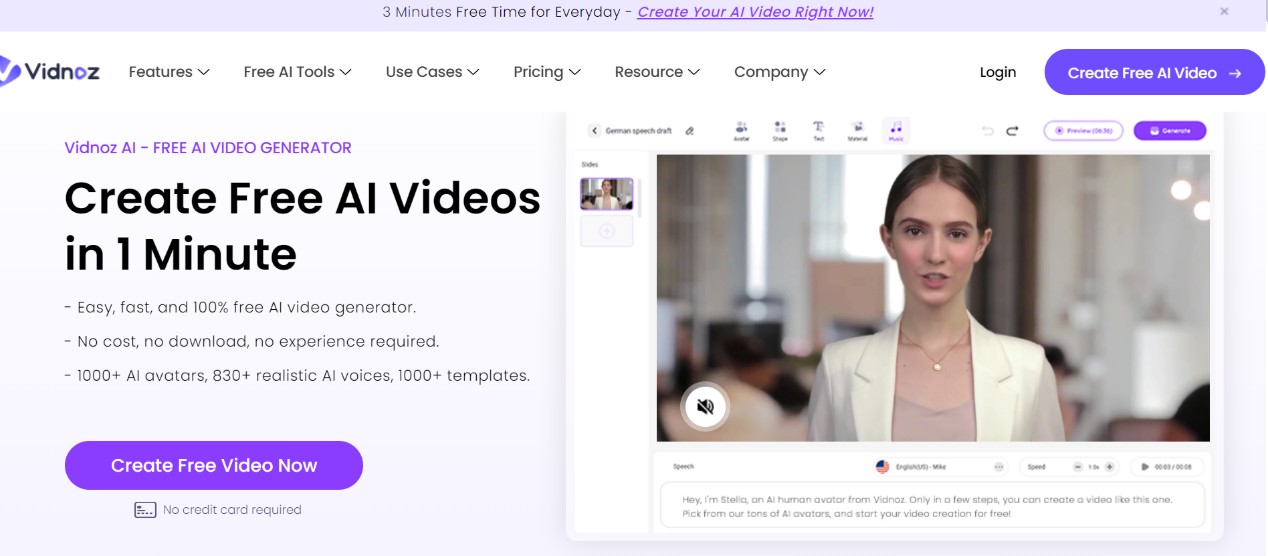The width and height of the screenshot is (1268, 556).
Task: Click the '1000+ AI avatars' bullet text
Action: click(x=297, y=376)
